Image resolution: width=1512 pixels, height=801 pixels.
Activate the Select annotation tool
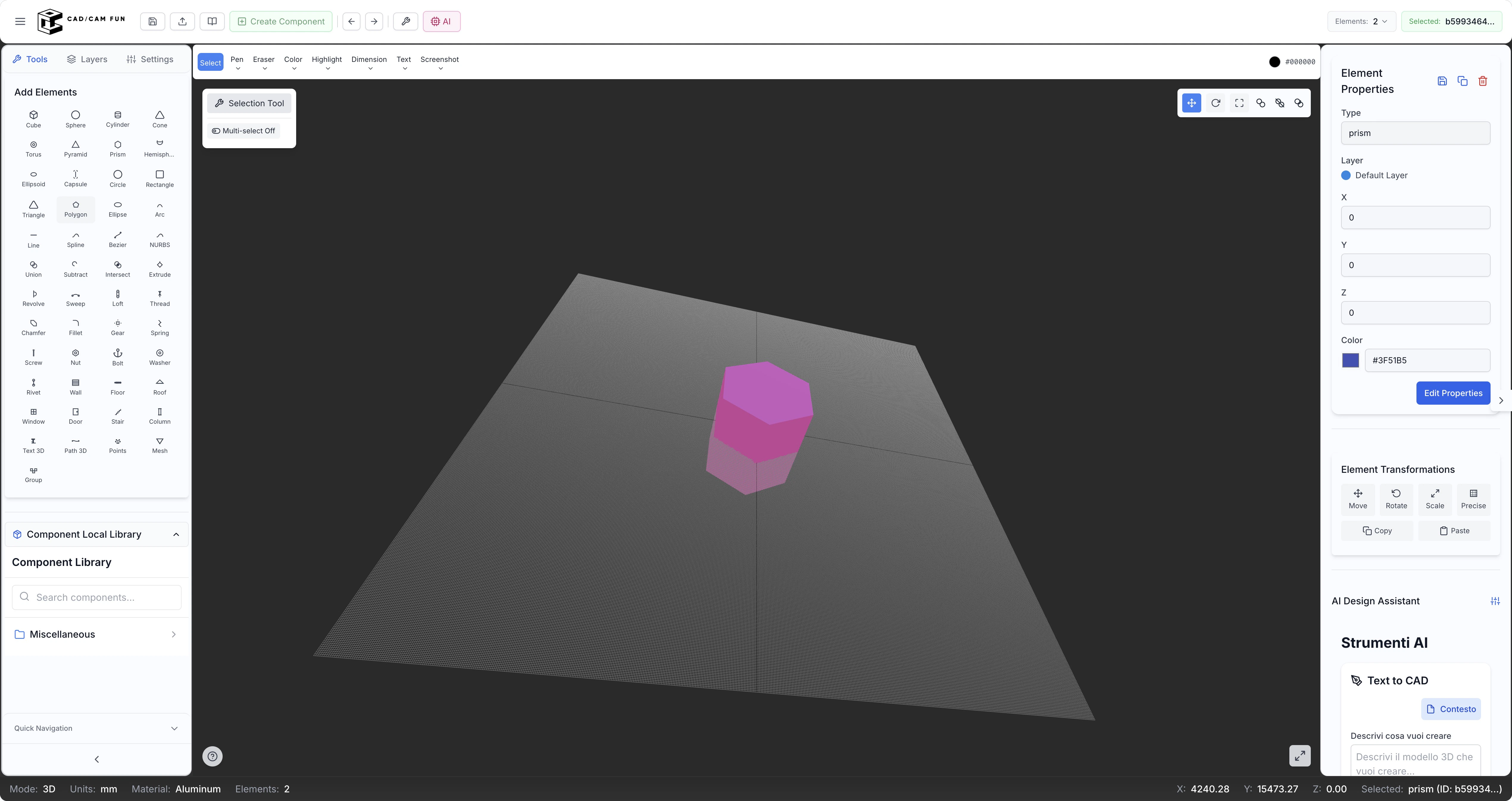click(x=211, y=63)
